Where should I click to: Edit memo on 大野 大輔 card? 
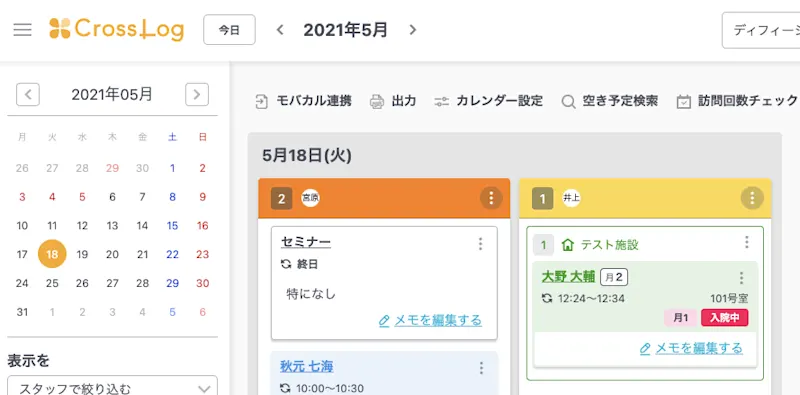pos(691,348)
